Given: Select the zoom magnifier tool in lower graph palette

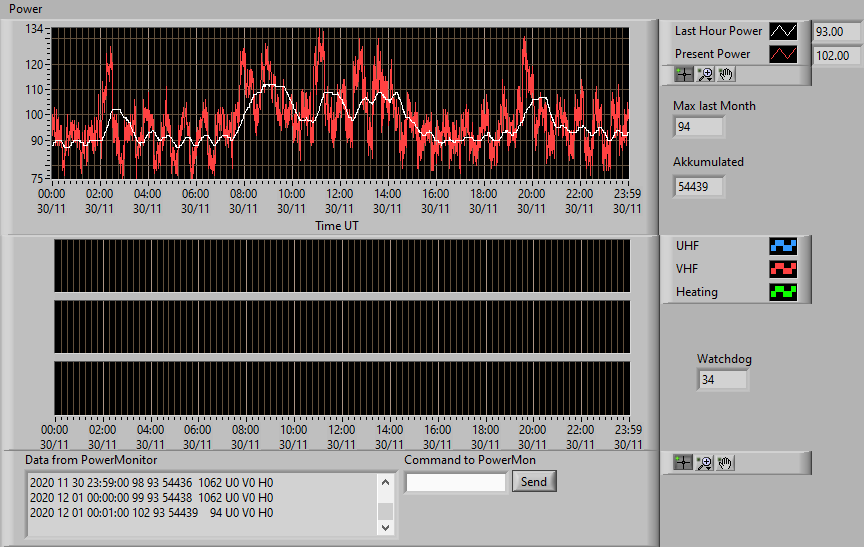Looking at the screenshot, I should 704,463.
